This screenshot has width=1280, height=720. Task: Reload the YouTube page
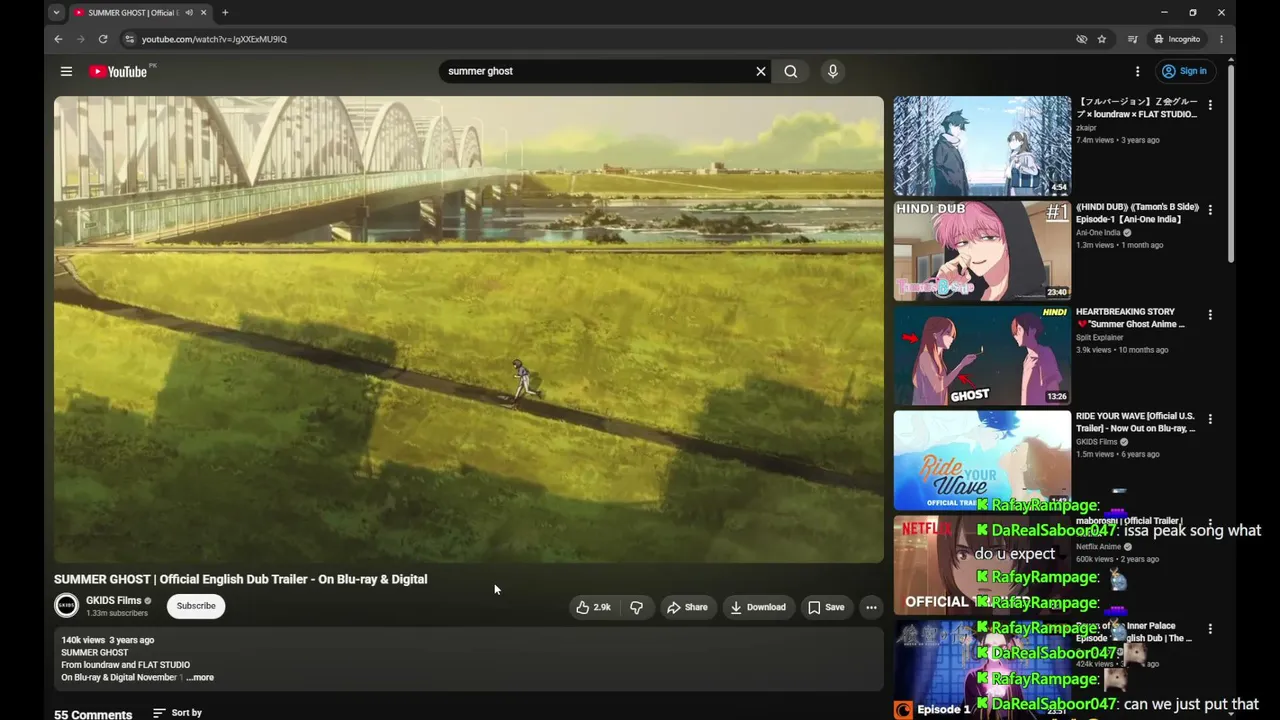[x=103, y=39]
